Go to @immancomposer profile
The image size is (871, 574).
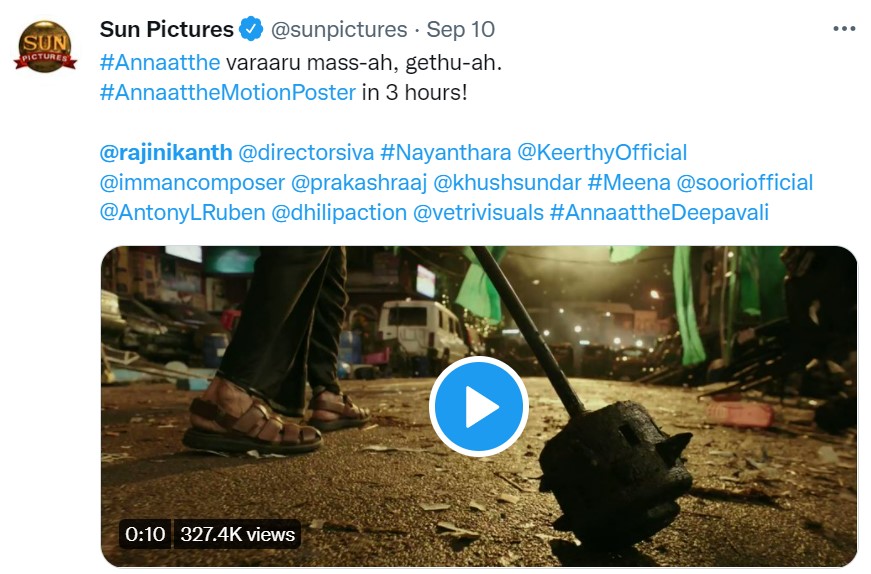coord(190,183)
